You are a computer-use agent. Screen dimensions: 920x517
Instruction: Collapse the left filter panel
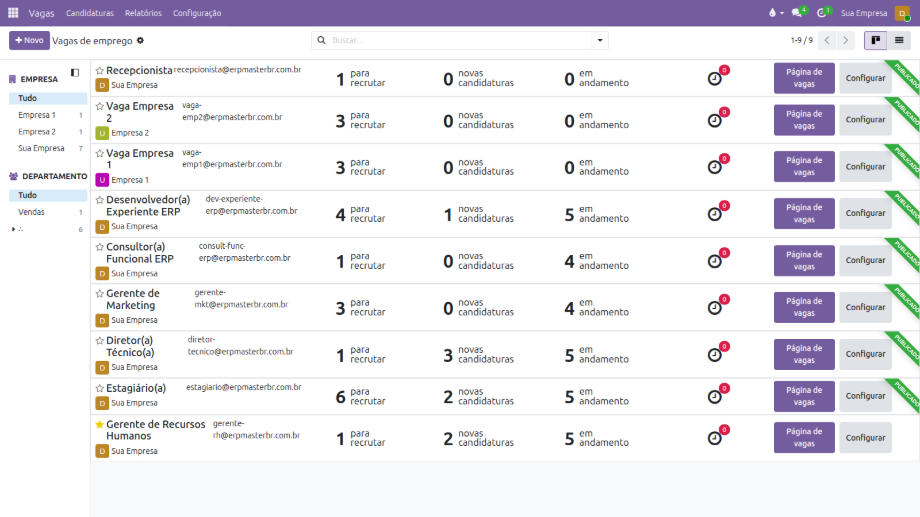75,73
